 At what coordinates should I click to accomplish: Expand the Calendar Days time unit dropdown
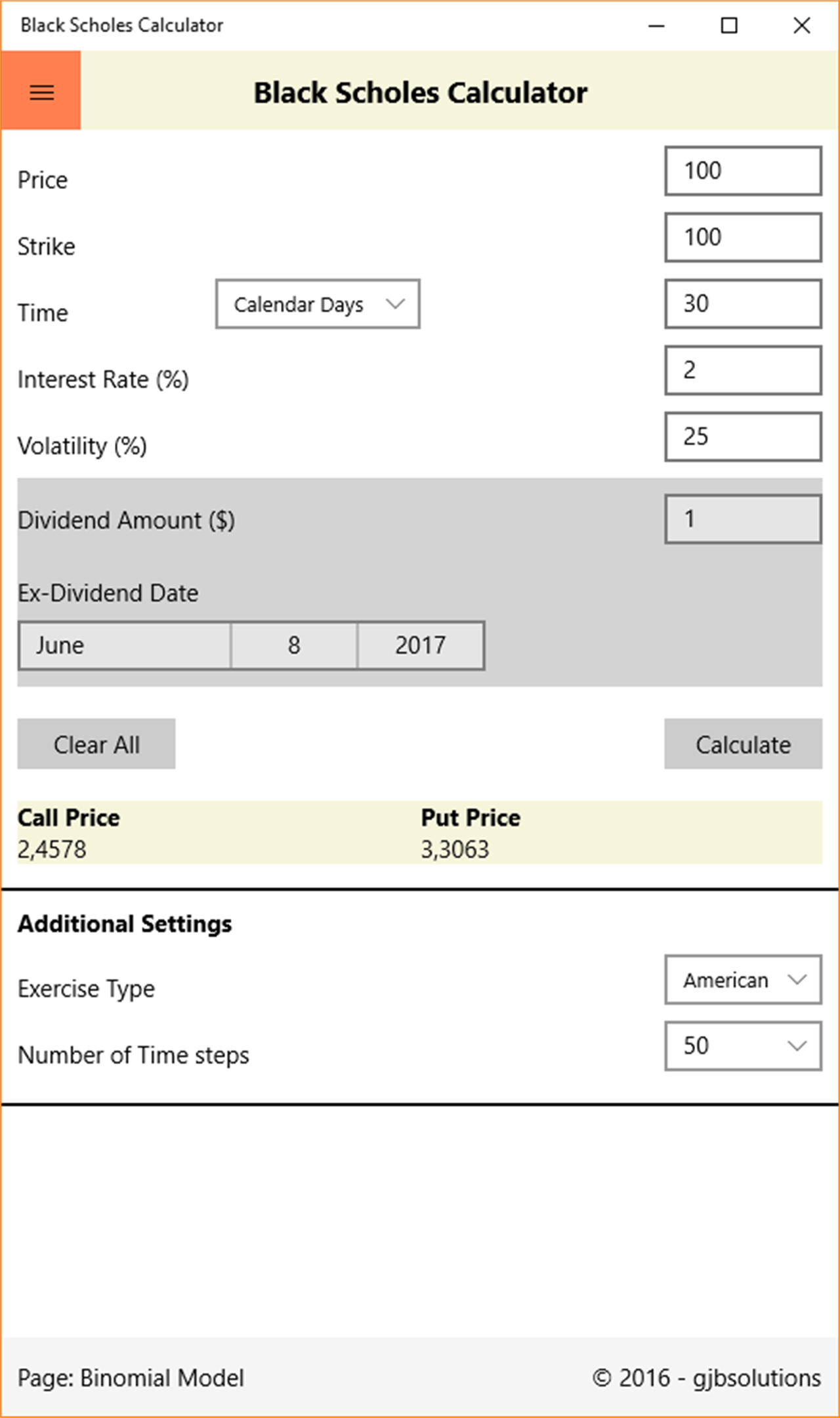point(318,304)
